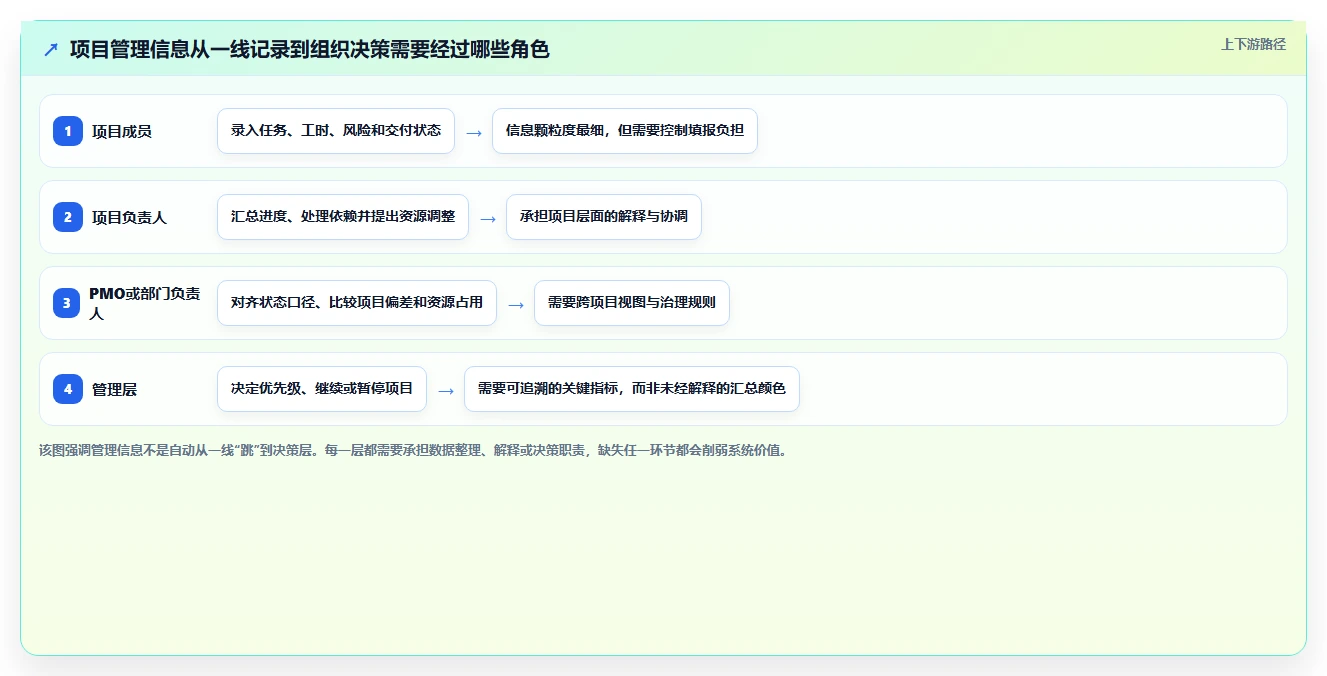Select the 项目负责人 role label

129,217
